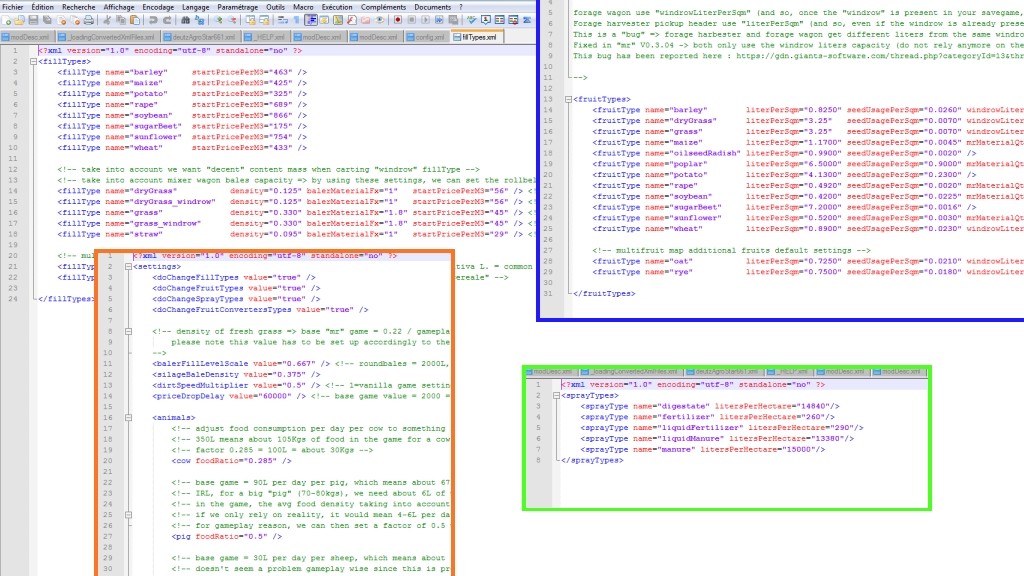Open the Encodage menu
Image resolution: width=1024 pixels, height=576 pixels.
click(x=158, y=6)
